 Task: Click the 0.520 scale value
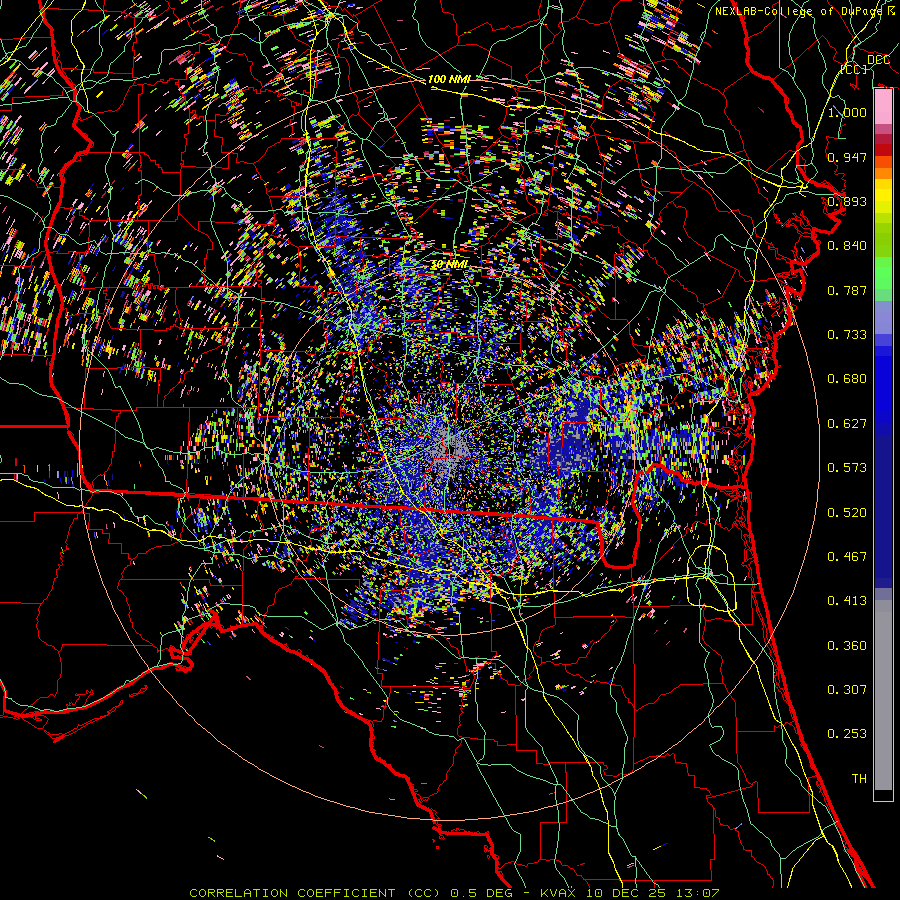pos(847,513)
